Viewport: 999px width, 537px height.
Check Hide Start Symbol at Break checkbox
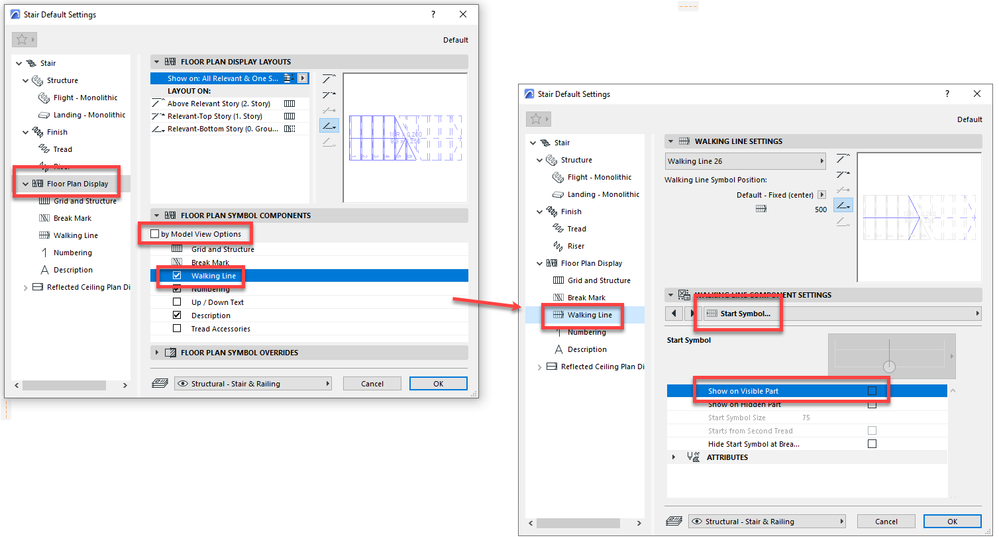872,443
